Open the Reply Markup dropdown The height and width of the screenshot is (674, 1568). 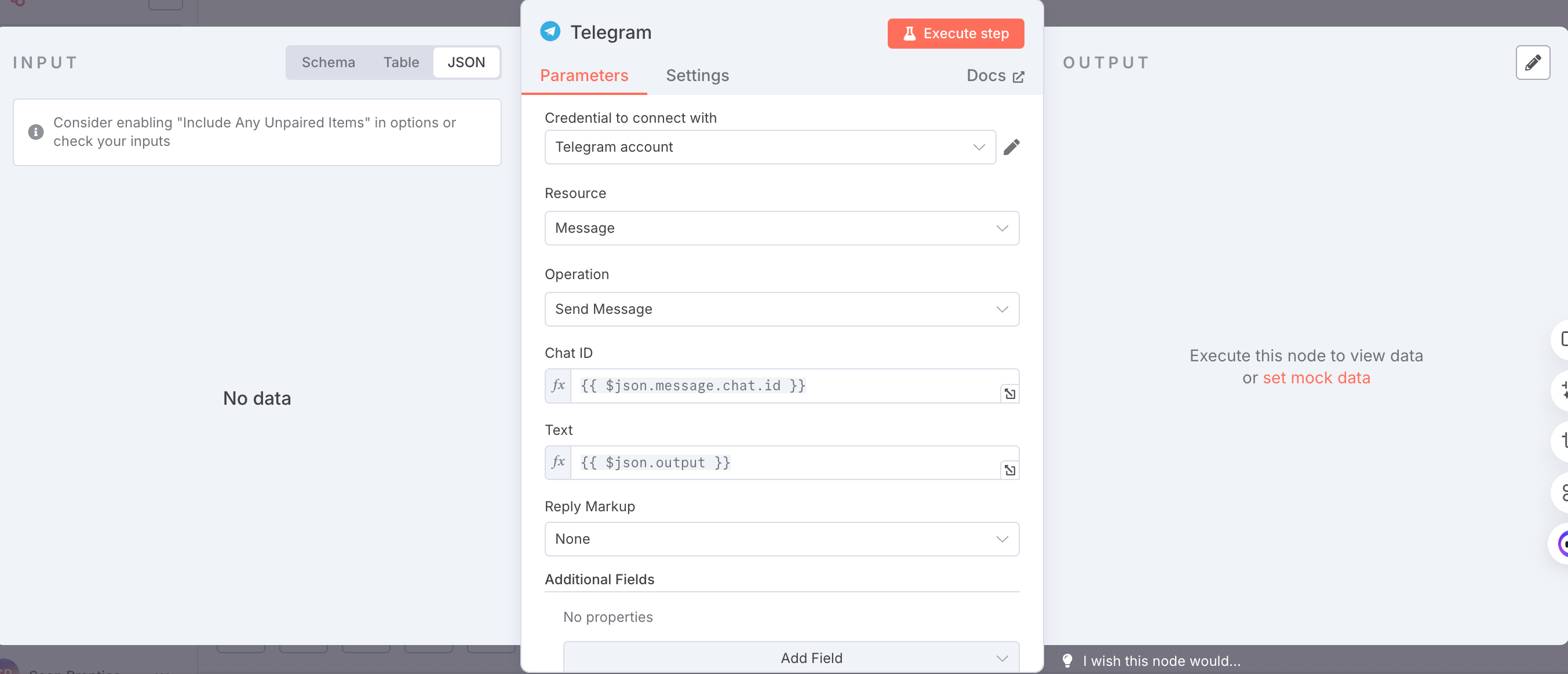[781, 539]
